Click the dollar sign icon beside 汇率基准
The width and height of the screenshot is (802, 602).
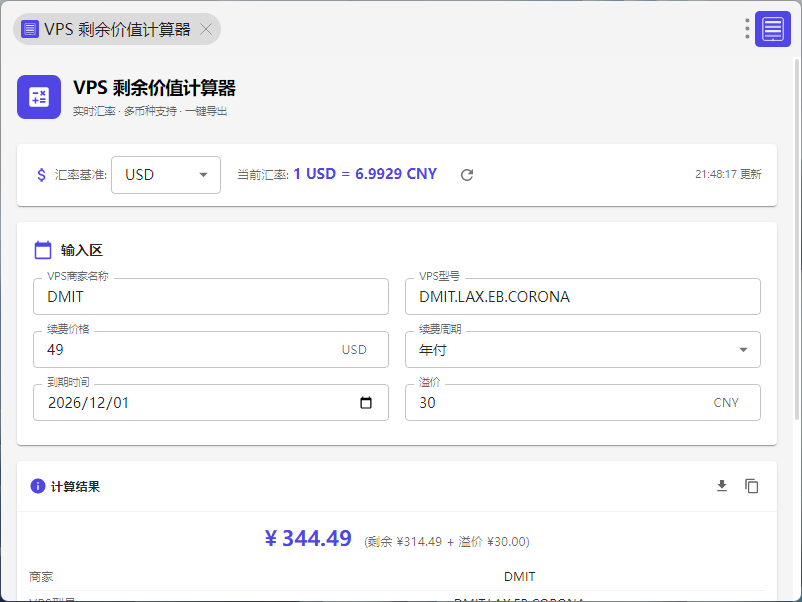coord(41,175)
